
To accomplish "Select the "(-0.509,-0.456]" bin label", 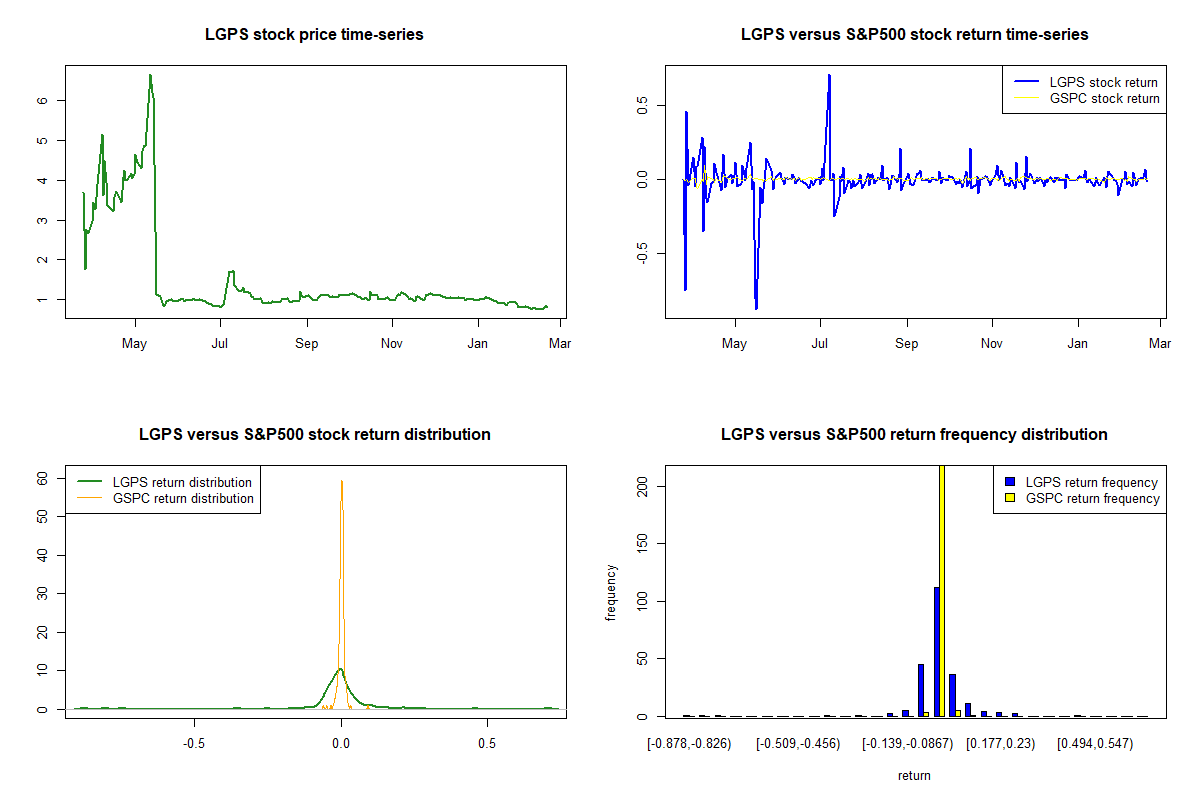I will tap(800, 743).
